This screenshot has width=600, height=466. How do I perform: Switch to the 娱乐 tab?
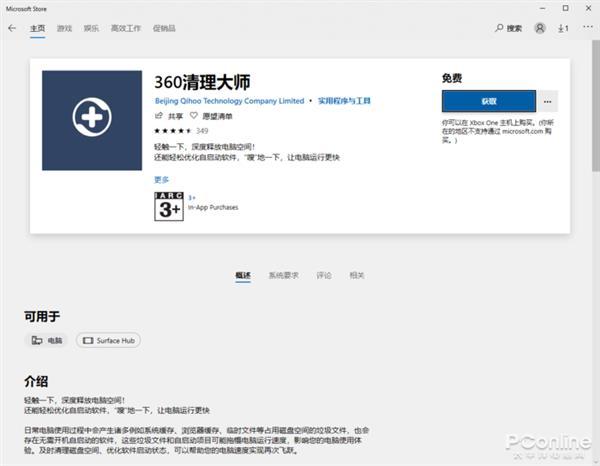coord(91,28)
